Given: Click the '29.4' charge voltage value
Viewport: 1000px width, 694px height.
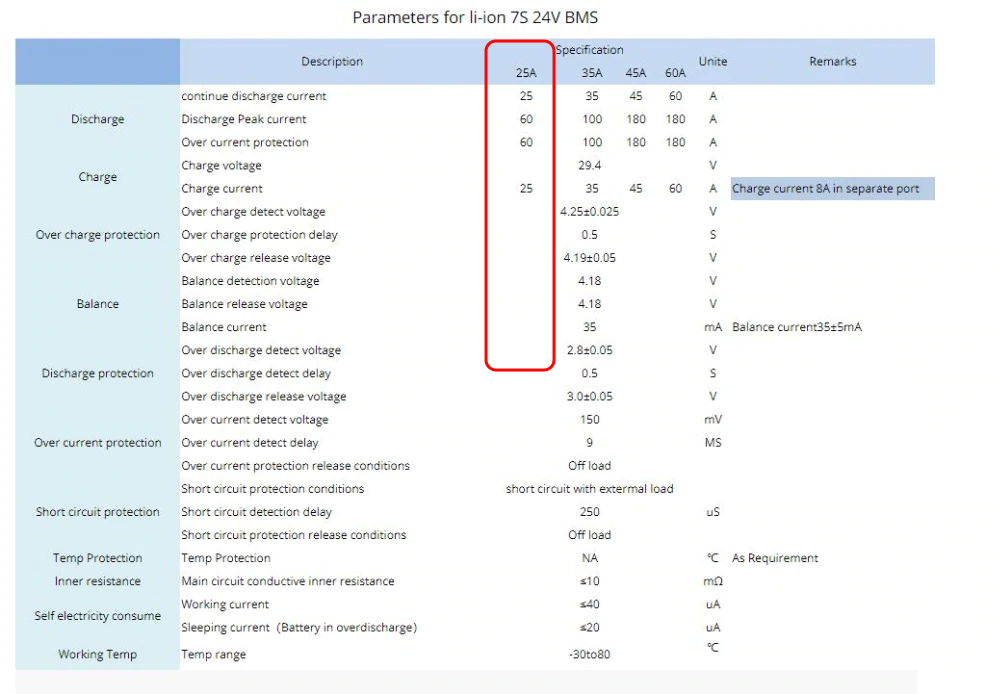Looking at the screenshot, I should [589, 165].
